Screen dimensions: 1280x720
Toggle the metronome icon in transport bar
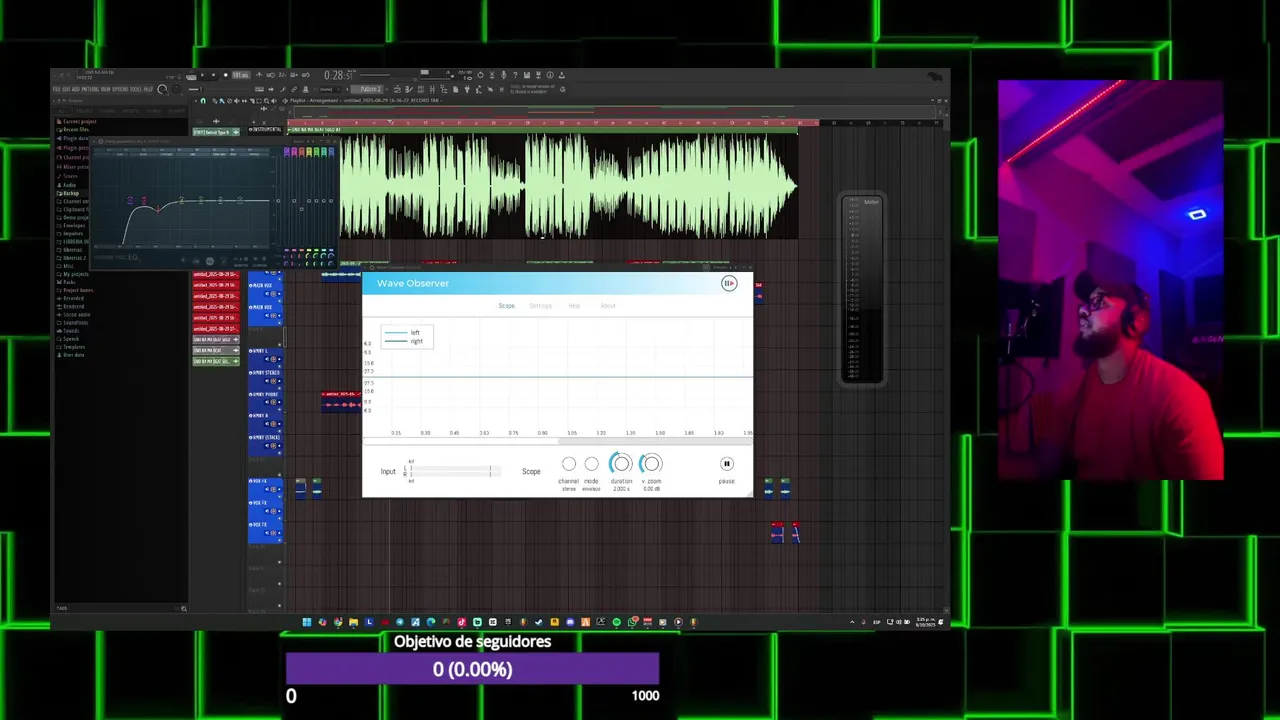(259, 74)
